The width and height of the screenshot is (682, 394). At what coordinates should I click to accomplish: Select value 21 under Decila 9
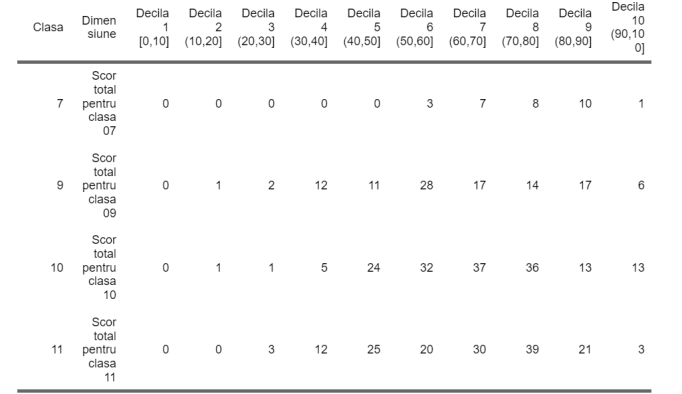(x=585, y=349)
